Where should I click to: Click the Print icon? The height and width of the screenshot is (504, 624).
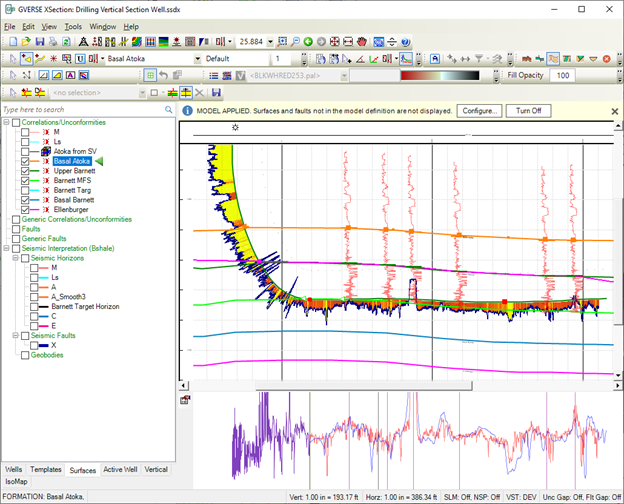click(x=53, y=41)
